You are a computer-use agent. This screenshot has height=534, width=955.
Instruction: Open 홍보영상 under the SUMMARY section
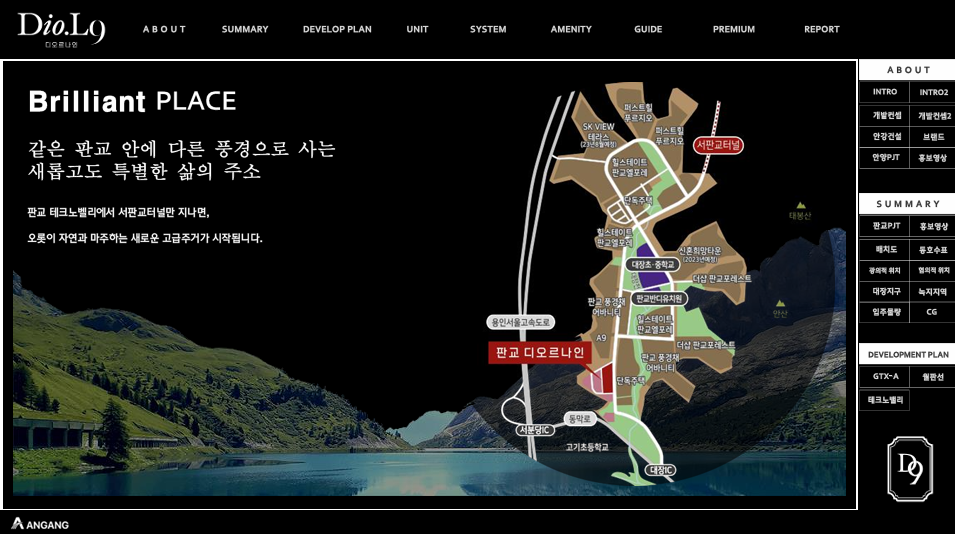point(933,226)
